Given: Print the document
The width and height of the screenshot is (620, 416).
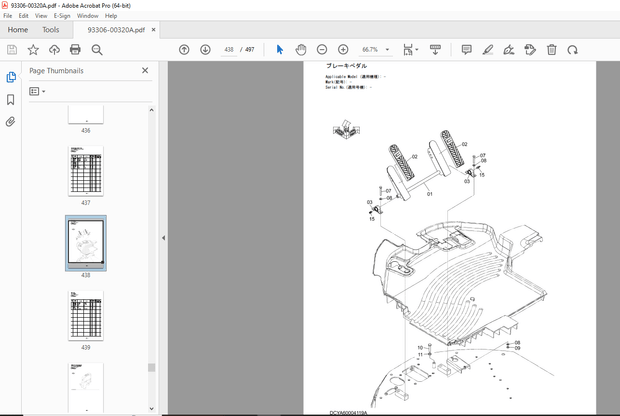Looking at the screenshot, I should (x=75, y=49).
